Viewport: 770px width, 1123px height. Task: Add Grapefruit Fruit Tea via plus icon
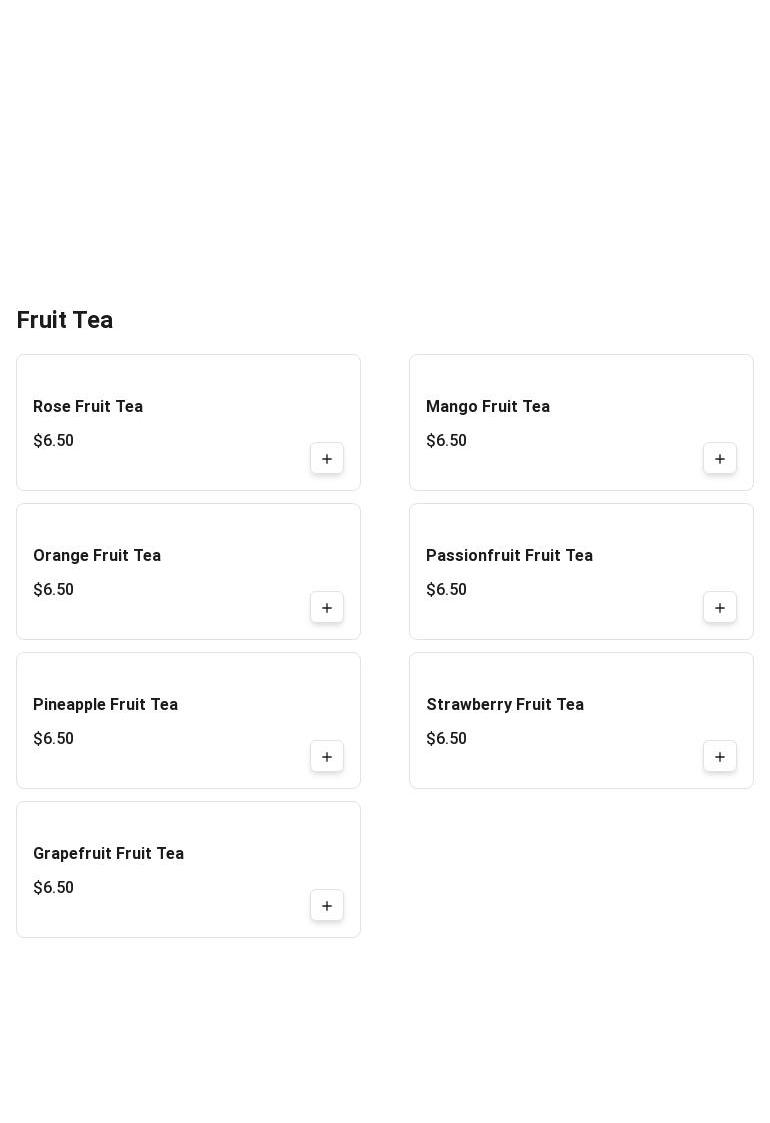coord(327,906)
